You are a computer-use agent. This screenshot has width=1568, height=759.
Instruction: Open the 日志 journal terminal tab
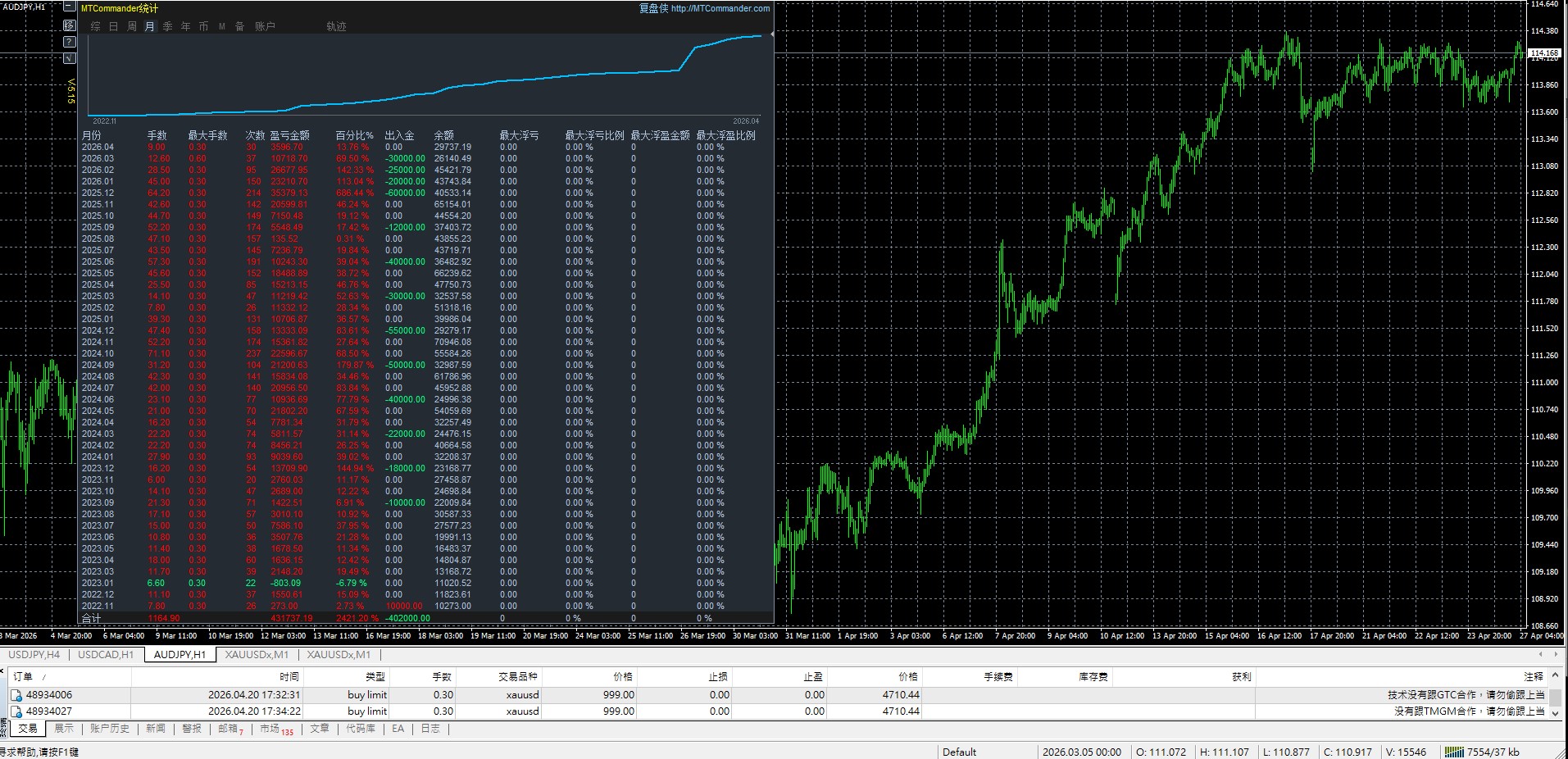click(430, 729)
